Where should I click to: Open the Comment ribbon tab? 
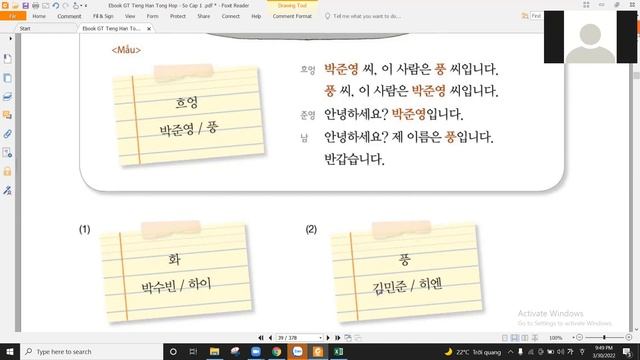(x=69, y=16)
